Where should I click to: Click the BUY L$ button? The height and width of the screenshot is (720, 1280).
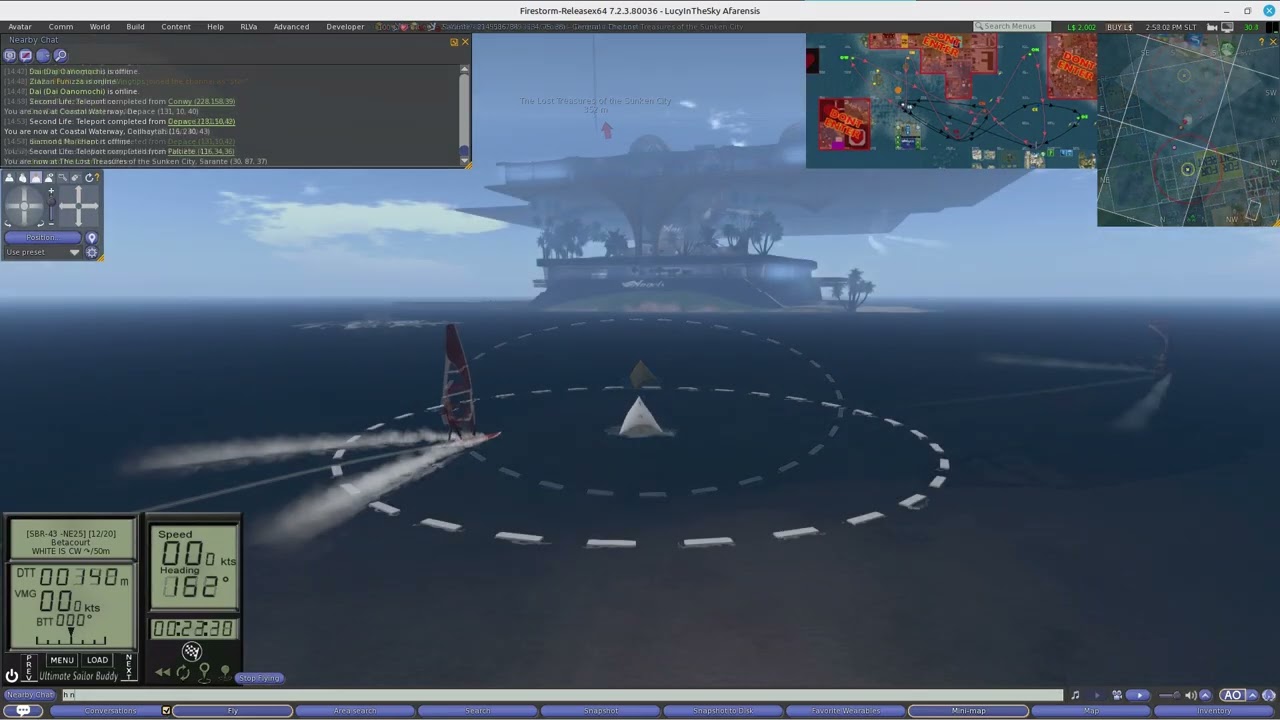pos(1119,27)
